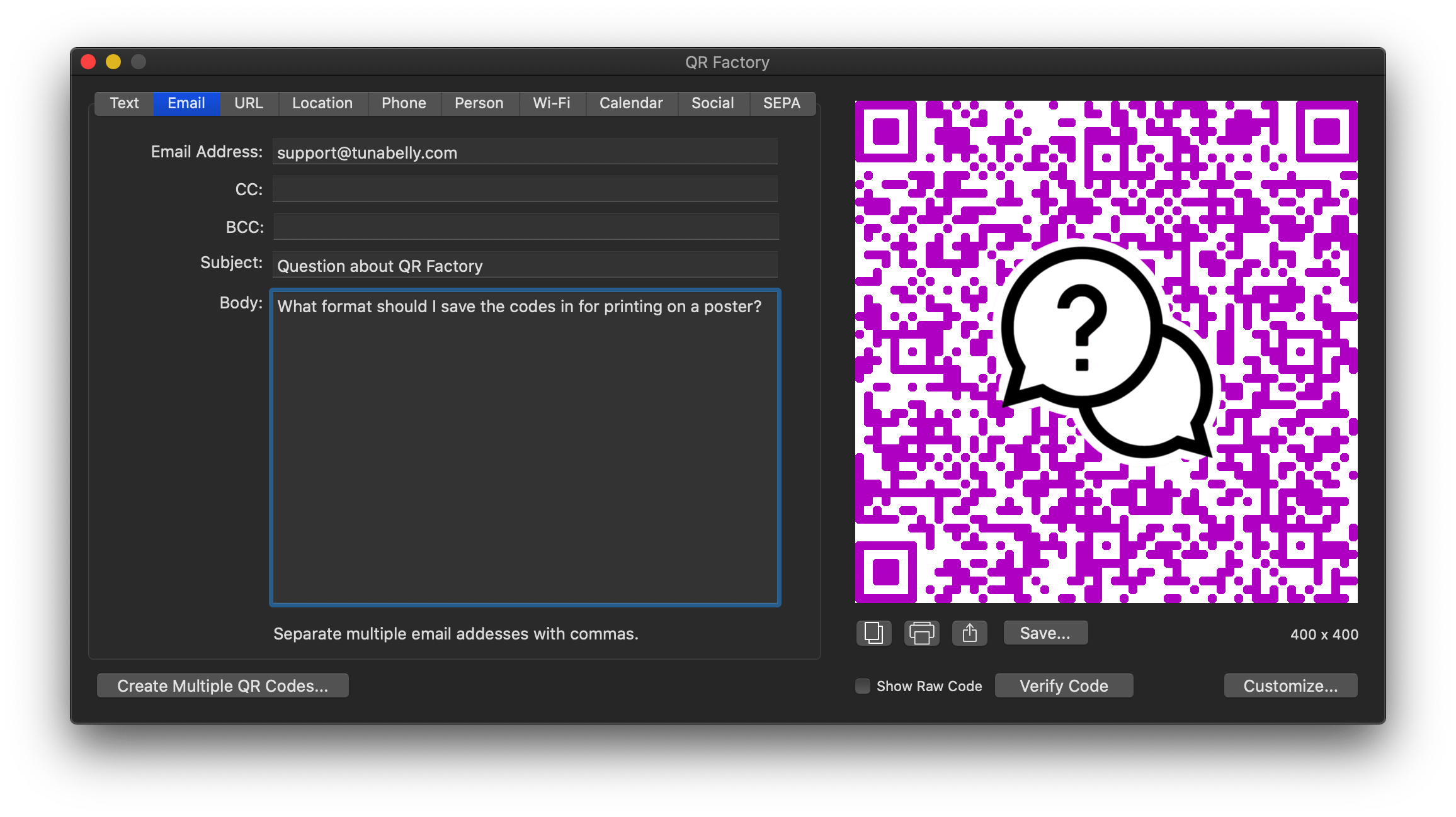Focus the Subject field

(x=525, y=264)
